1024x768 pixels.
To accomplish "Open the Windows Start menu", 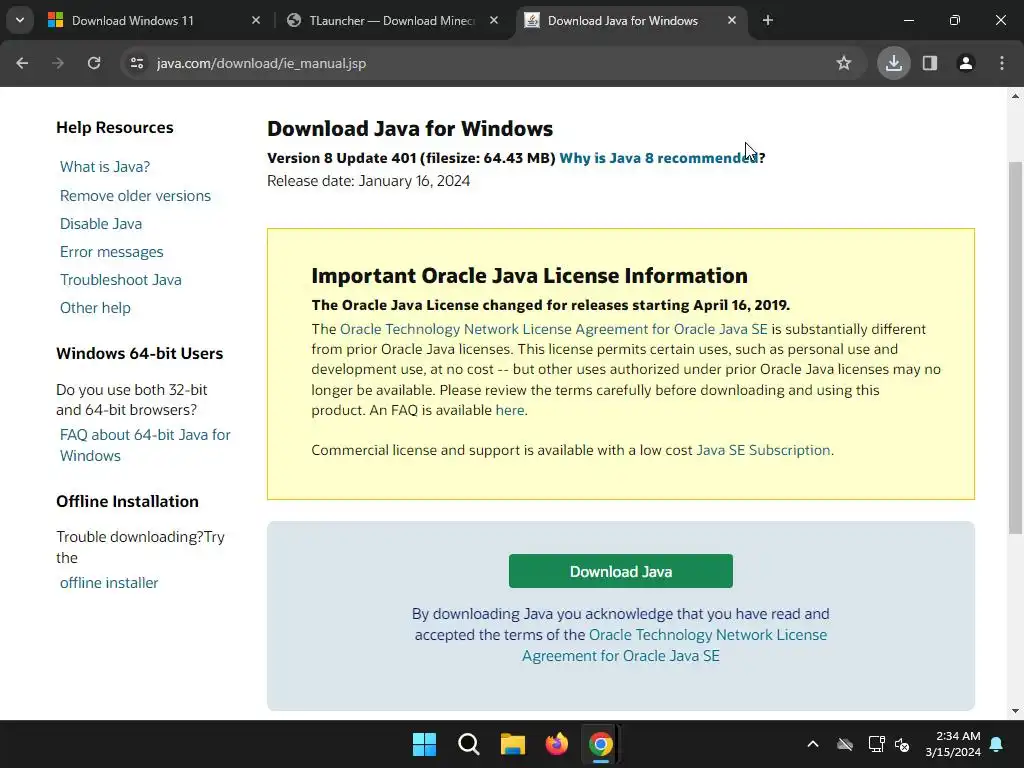I will [424, 744].
